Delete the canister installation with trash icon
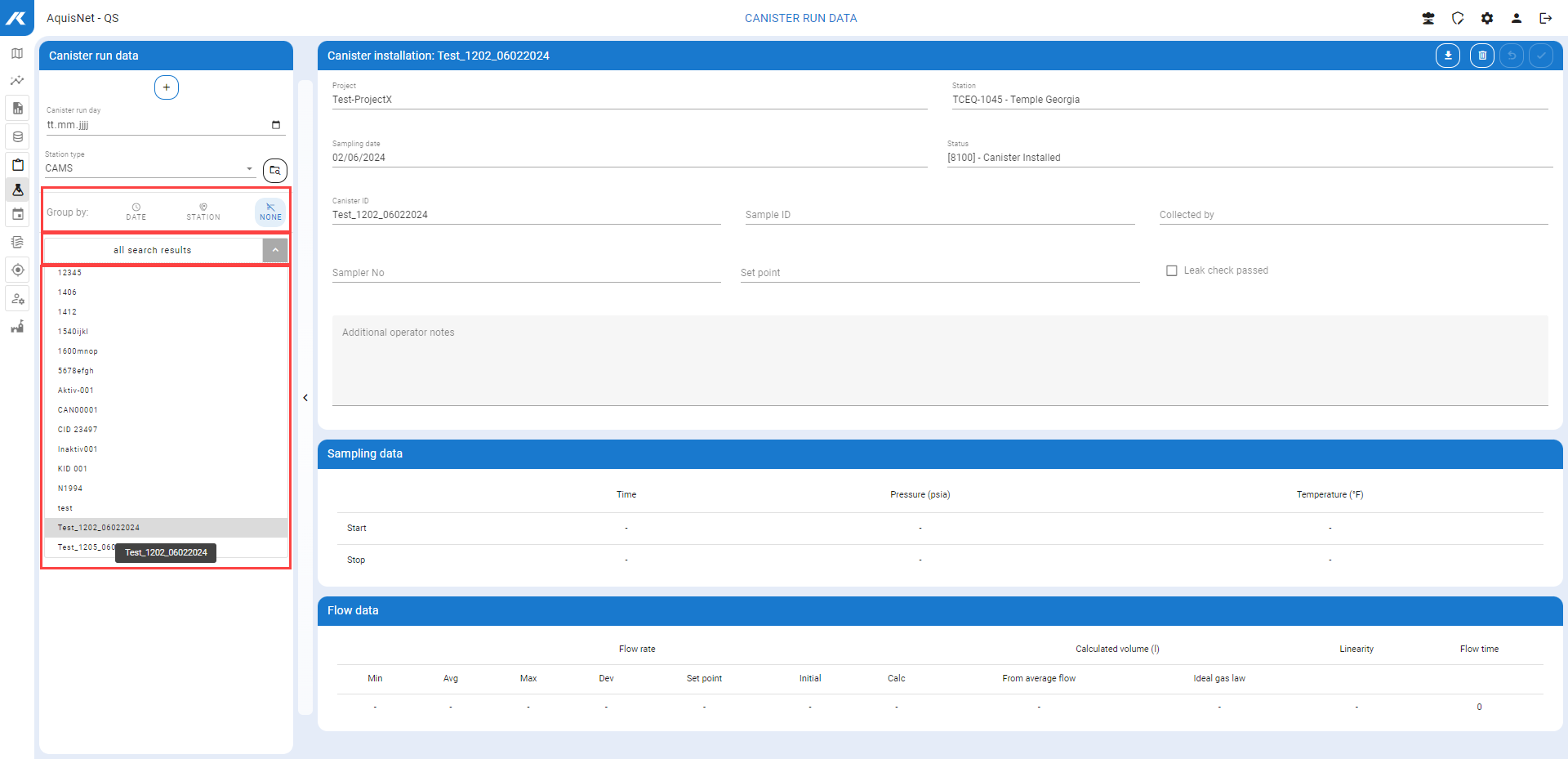 coord(1481,56)
